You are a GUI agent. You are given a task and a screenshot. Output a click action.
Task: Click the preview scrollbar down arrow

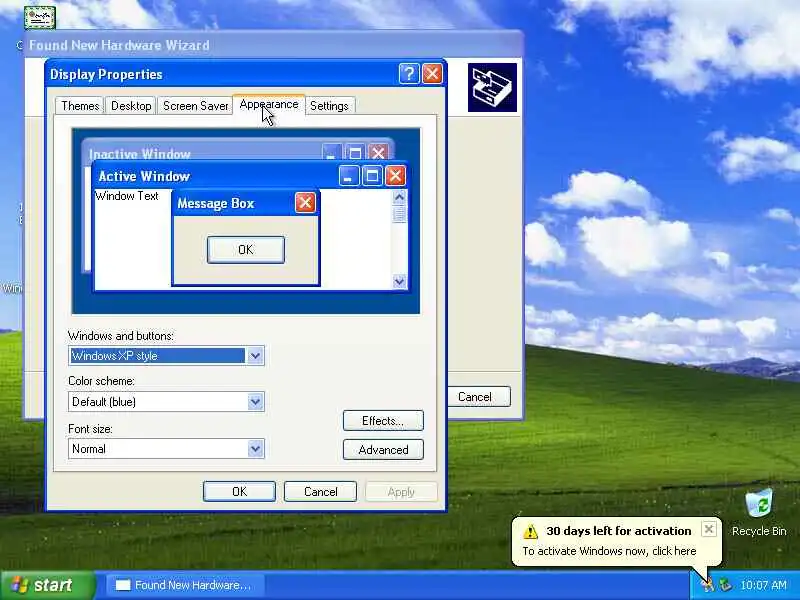pyautogui.click(x=399, y=281)
